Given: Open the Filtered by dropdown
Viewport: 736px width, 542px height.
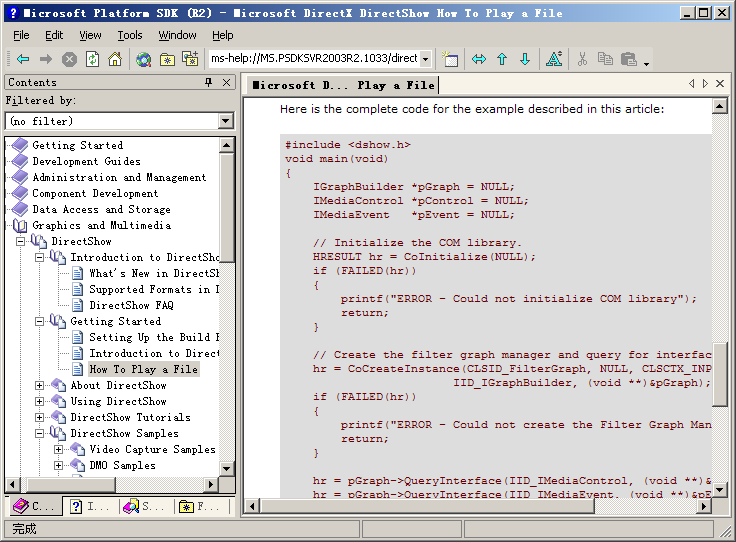Looking at the screenshot, I should tap(226, 121).
